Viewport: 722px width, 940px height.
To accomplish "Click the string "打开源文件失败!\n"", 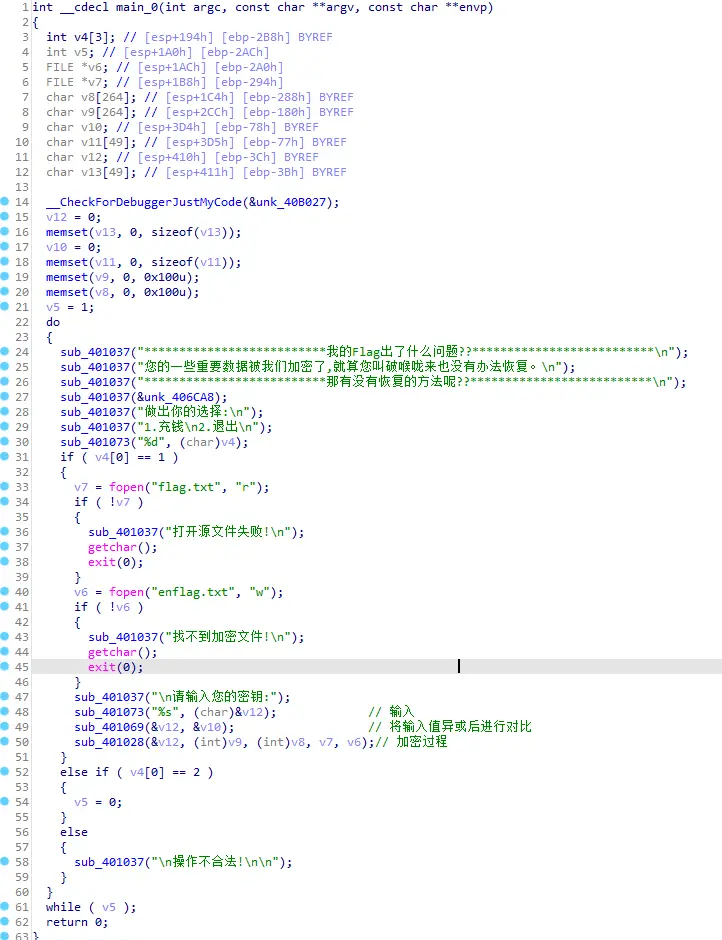I will [x=228, y=532].
